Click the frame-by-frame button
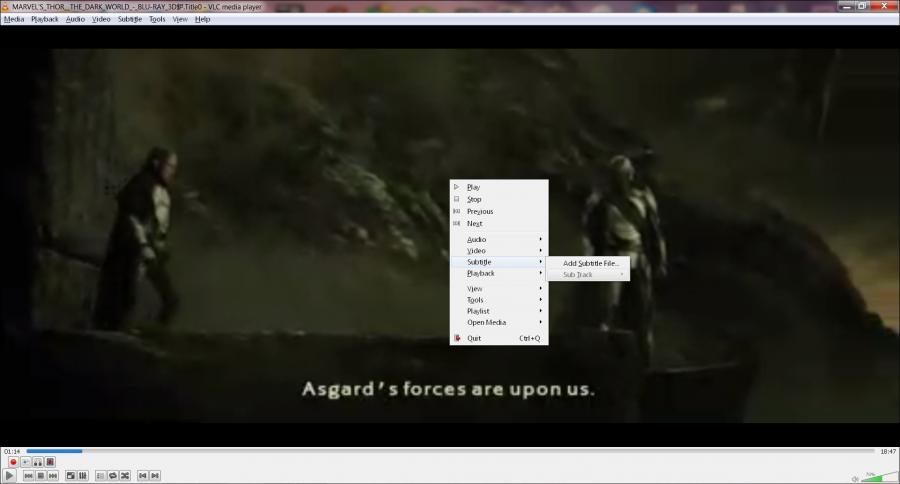The width and height of the screenshot is (900, 484). [51, 462]
